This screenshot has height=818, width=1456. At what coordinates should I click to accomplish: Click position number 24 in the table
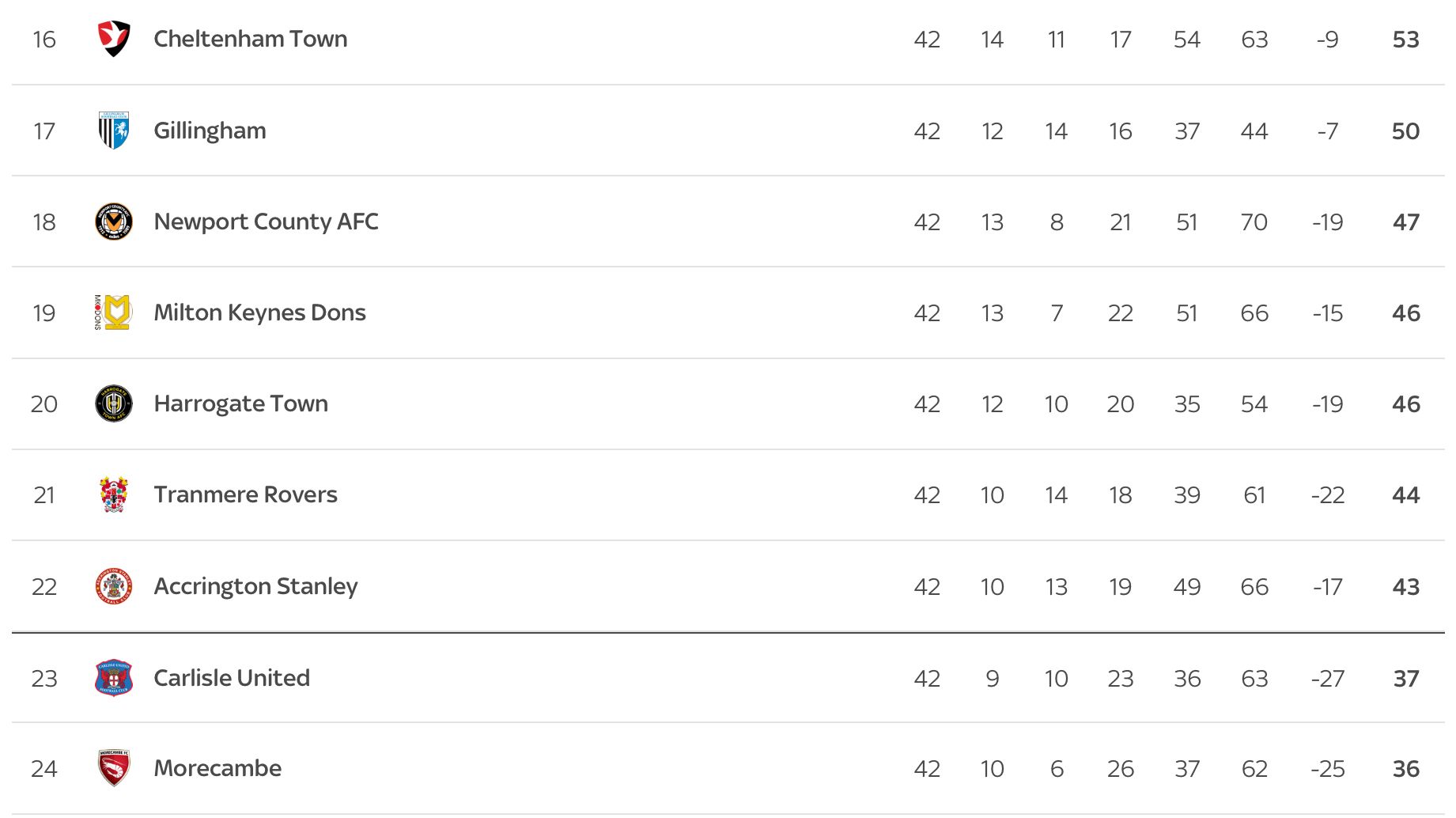(44, 769)
